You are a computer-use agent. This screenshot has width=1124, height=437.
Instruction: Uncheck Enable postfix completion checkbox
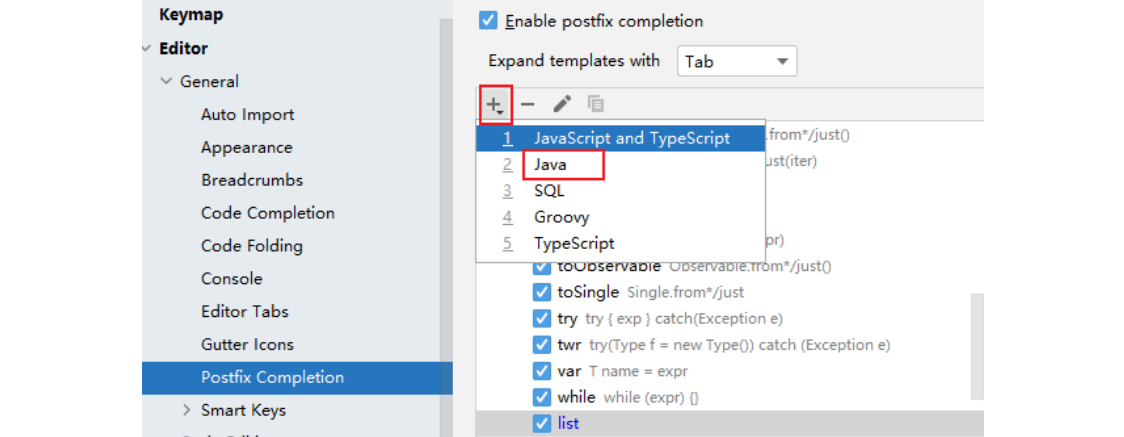488,21
